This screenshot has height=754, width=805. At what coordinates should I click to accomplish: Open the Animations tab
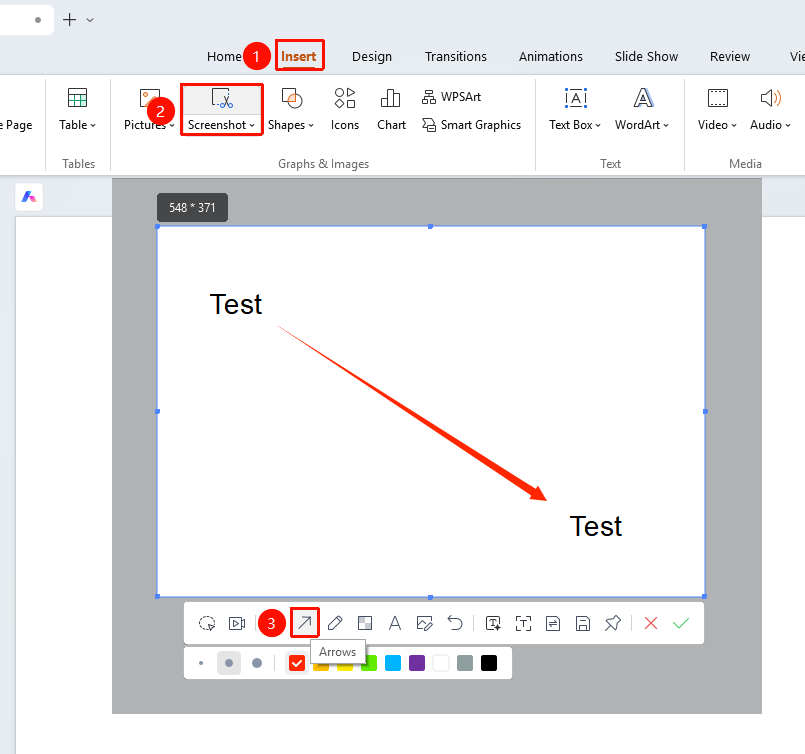[x=550, y=56]
